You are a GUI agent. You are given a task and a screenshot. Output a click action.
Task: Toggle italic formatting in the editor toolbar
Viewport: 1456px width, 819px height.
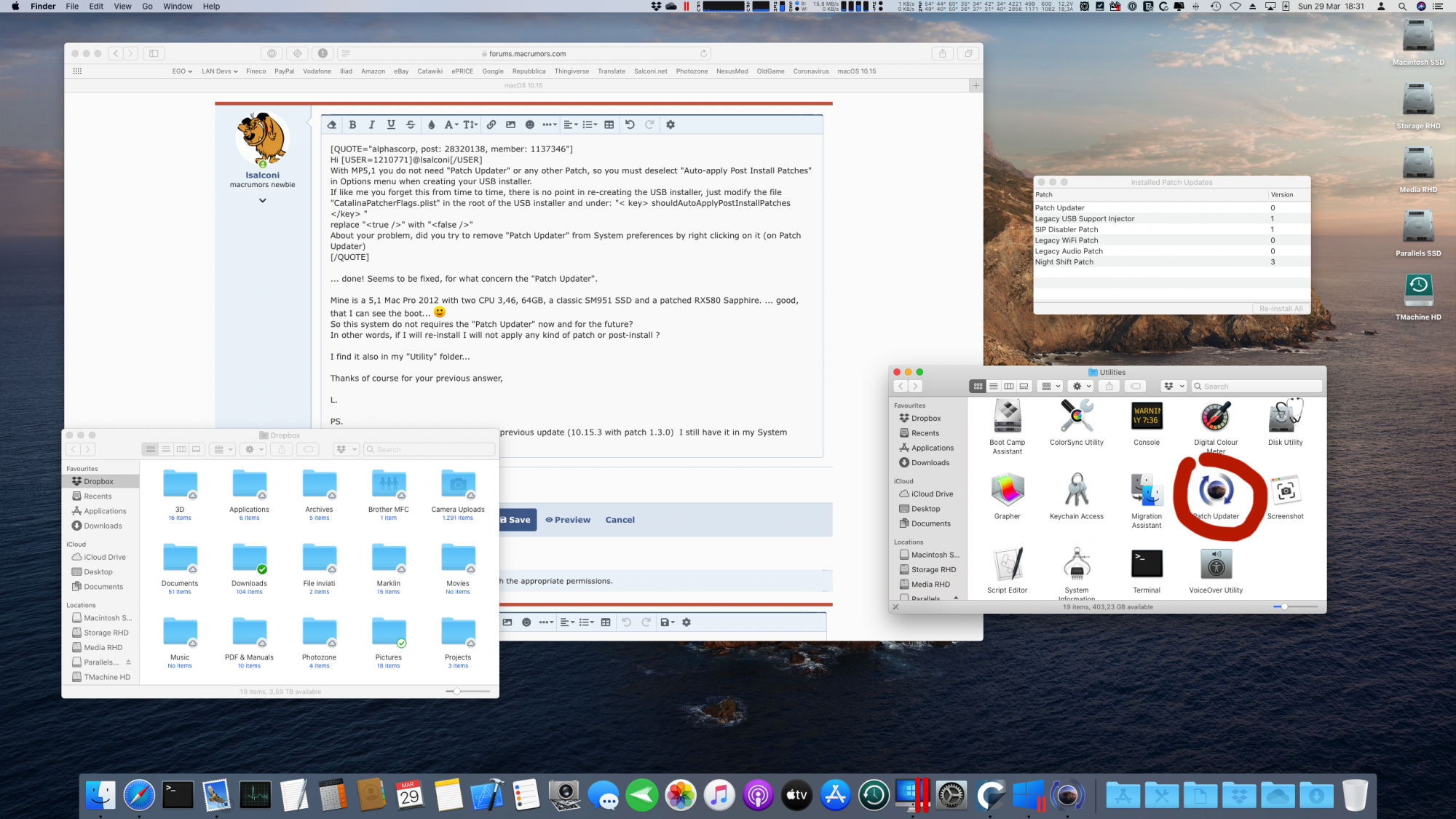(x=371, y=124)
